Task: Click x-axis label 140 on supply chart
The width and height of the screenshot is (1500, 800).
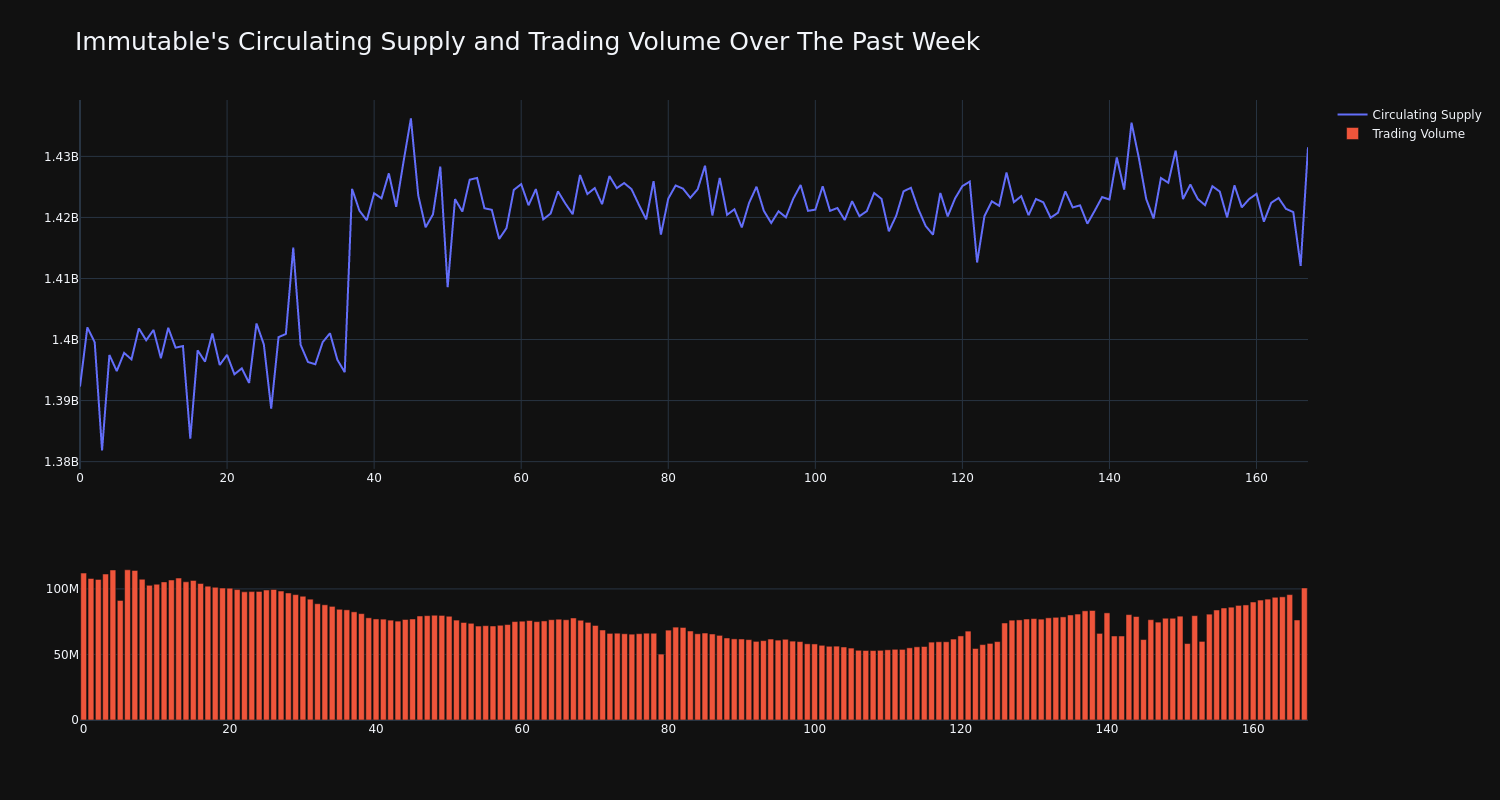Action: (1109, 478)
